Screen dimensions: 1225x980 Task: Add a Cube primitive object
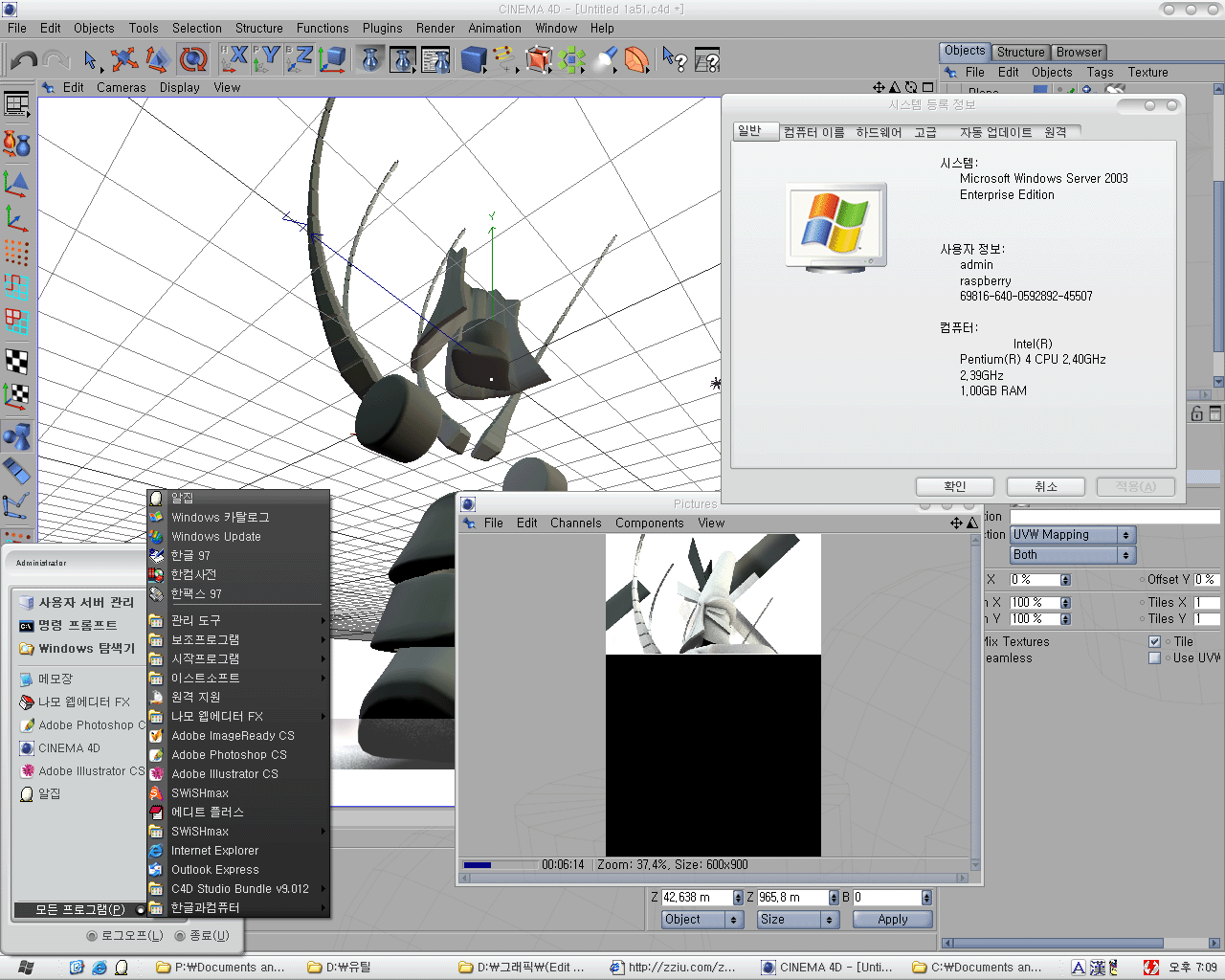click(x=473, y=60)
